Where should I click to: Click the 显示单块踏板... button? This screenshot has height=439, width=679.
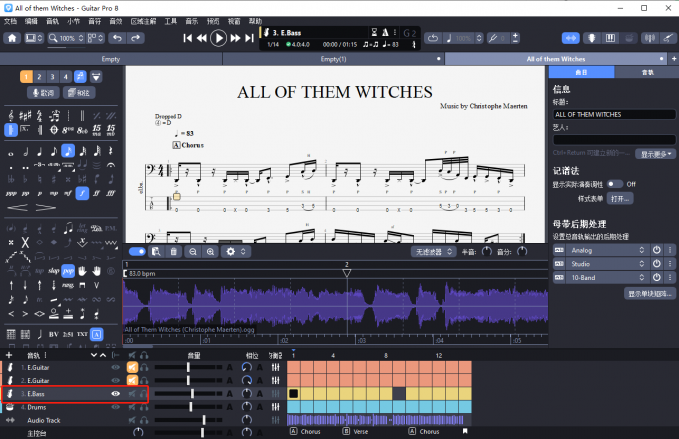pyautogui.click(x=649, y=294)
